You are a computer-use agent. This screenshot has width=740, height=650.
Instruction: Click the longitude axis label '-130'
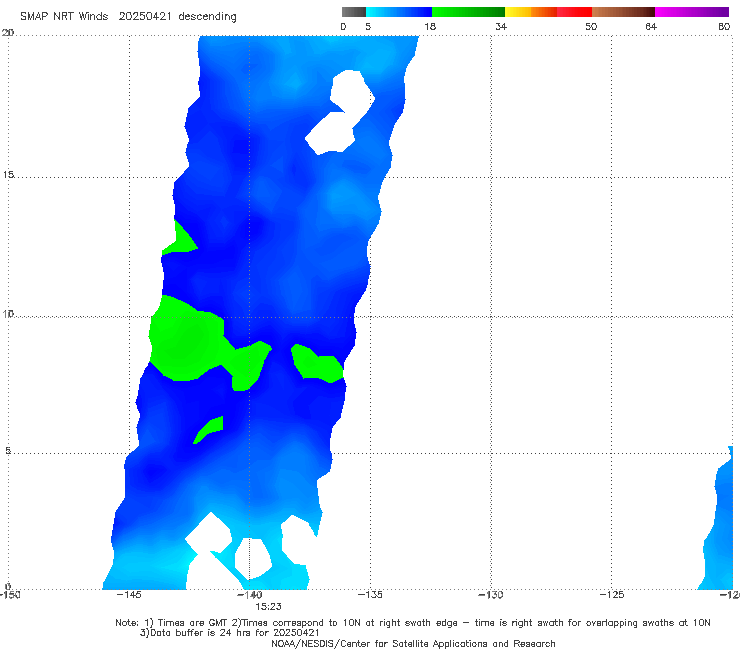491,595
